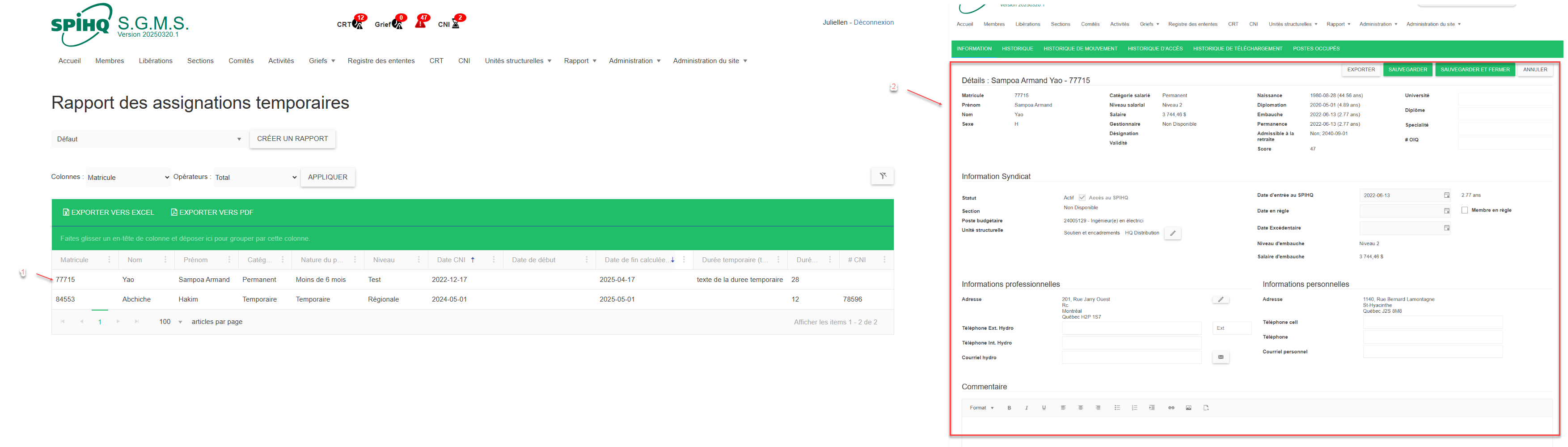The image size is (1568, 447).
Task: Expand the Colonnes Matricule dropdown
Action: 128,178
